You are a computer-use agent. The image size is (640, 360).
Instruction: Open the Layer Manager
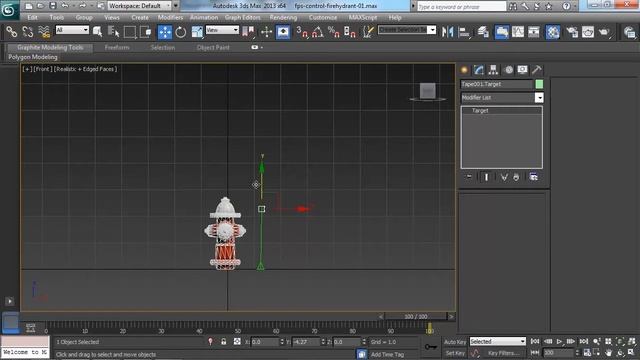(483, 31)
